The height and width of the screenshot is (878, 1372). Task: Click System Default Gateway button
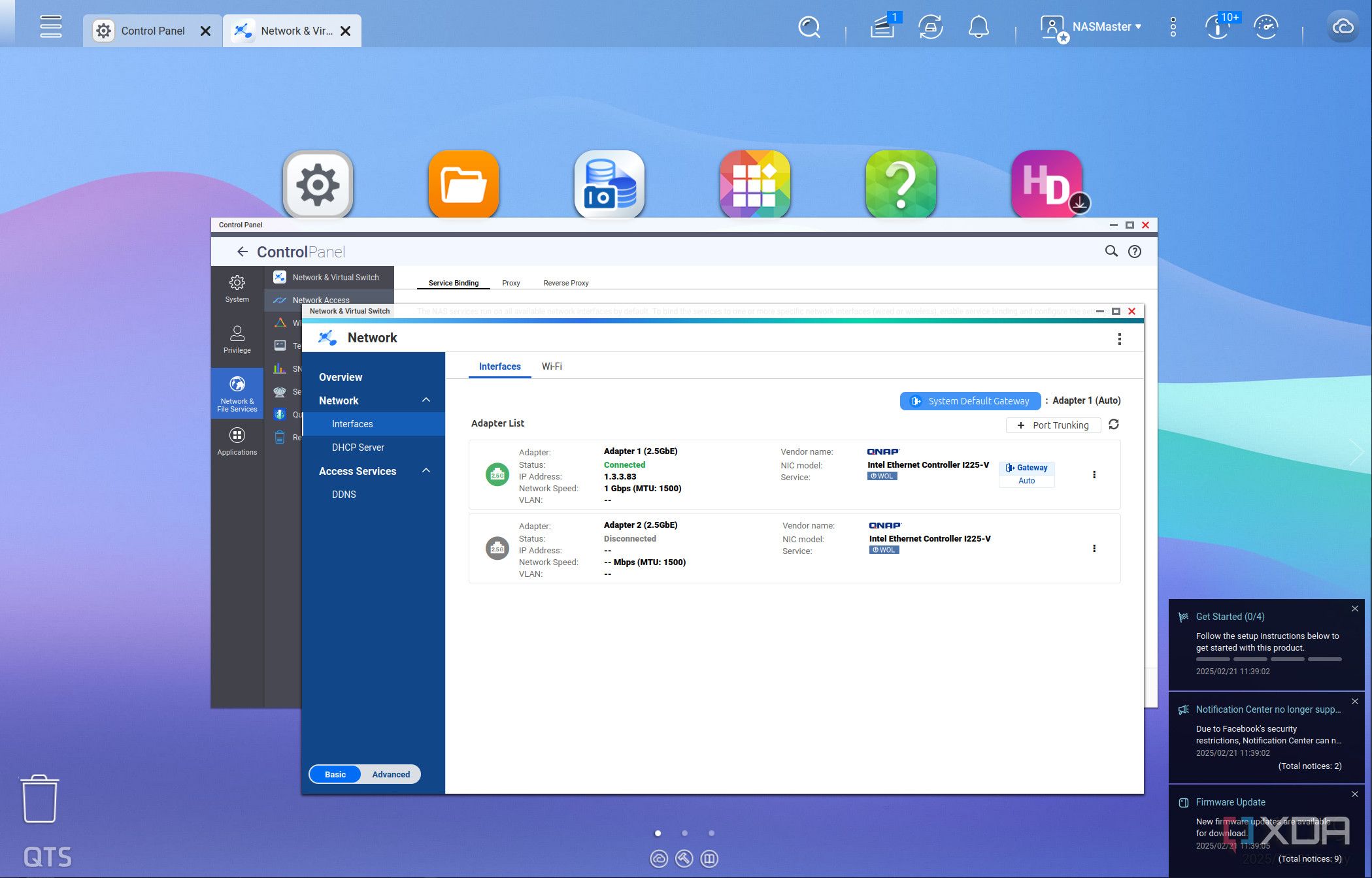coord(970,401)
